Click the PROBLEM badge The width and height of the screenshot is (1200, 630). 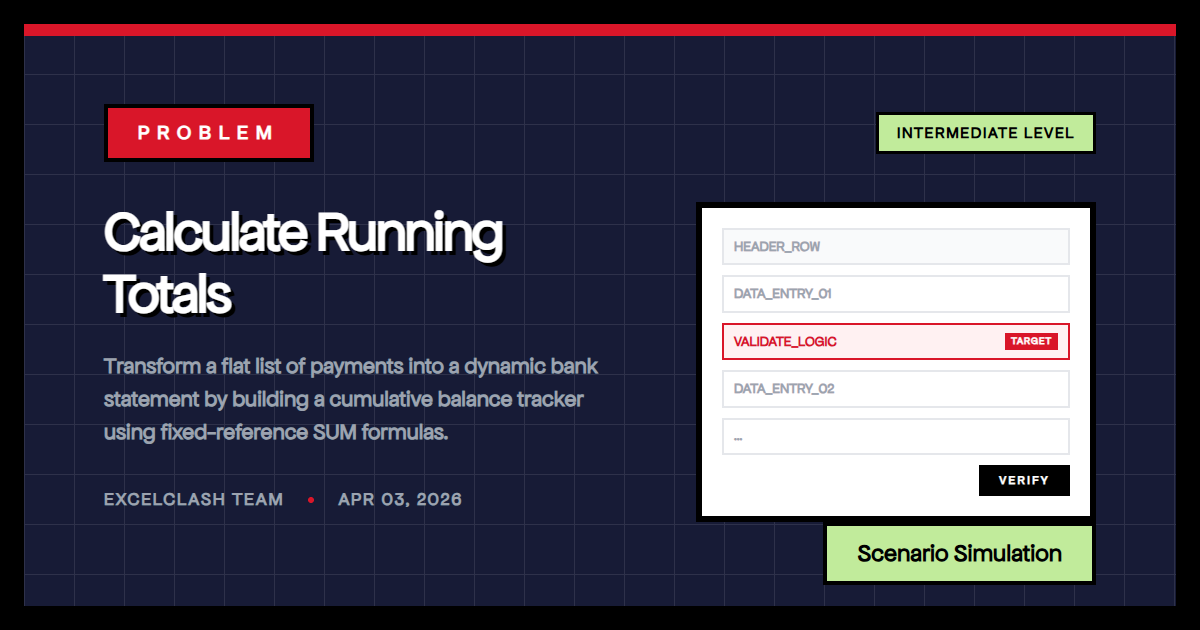(208, 132)
